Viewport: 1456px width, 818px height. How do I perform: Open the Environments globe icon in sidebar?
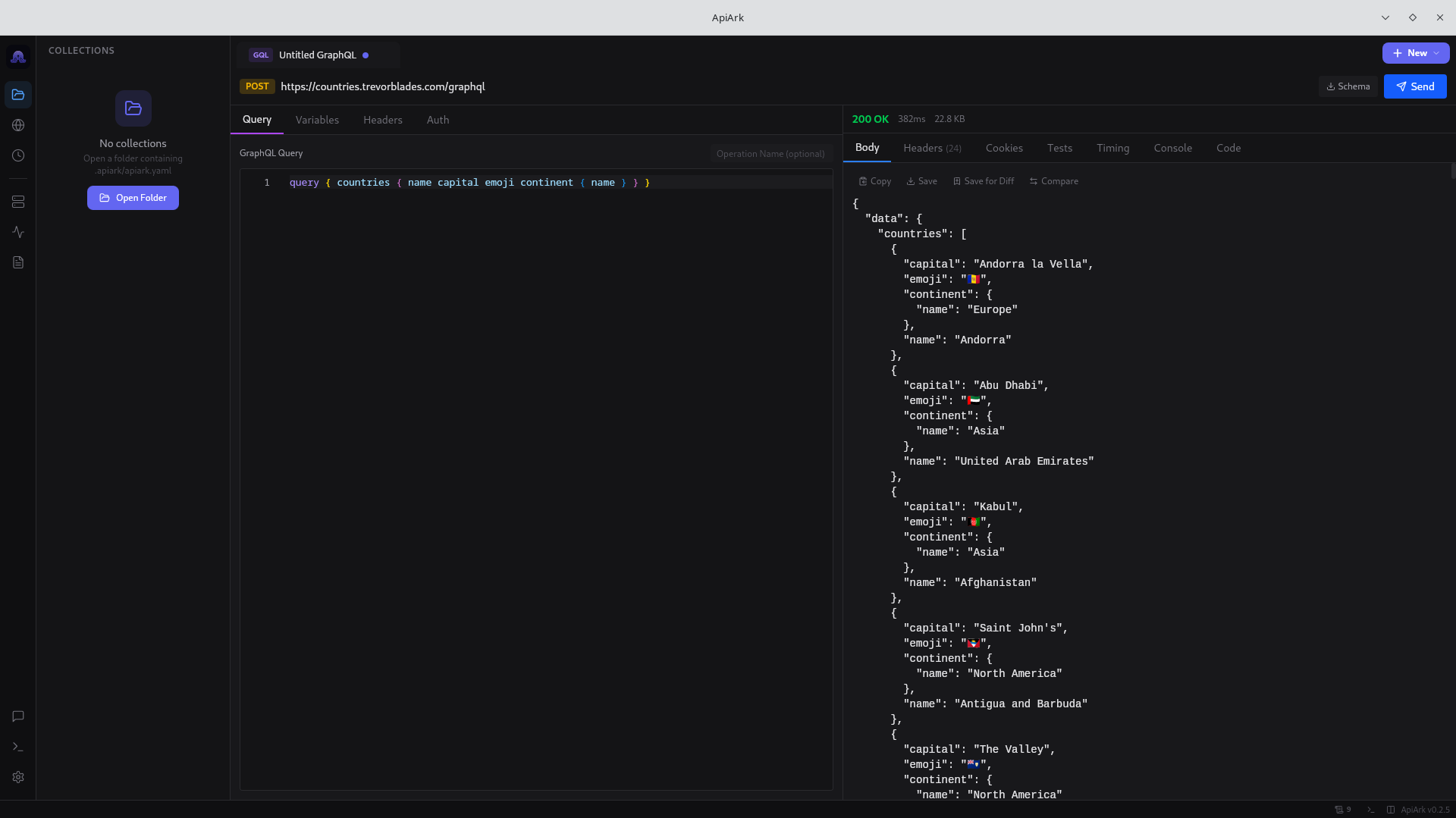[x=18, y=125]
